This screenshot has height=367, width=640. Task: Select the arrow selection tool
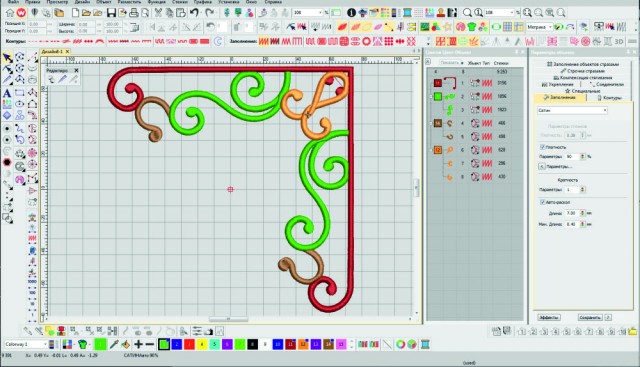coord(7,57)
